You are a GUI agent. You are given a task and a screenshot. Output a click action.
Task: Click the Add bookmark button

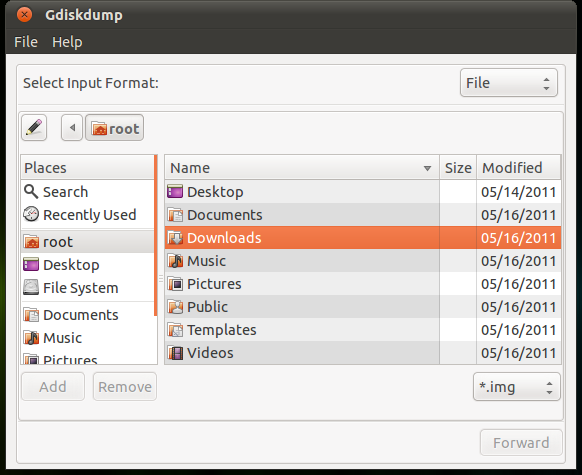click(53, 387)
